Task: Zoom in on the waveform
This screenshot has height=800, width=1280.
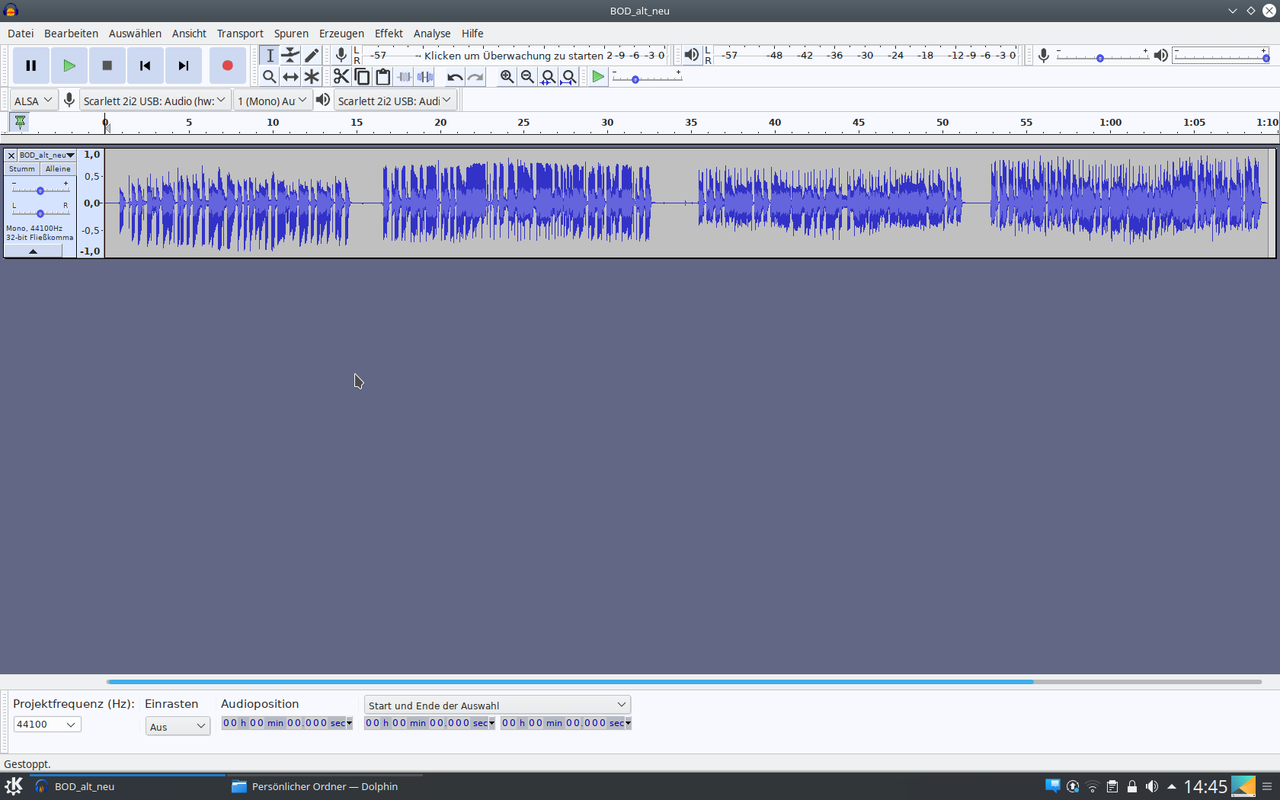Action: click(507, 77)
